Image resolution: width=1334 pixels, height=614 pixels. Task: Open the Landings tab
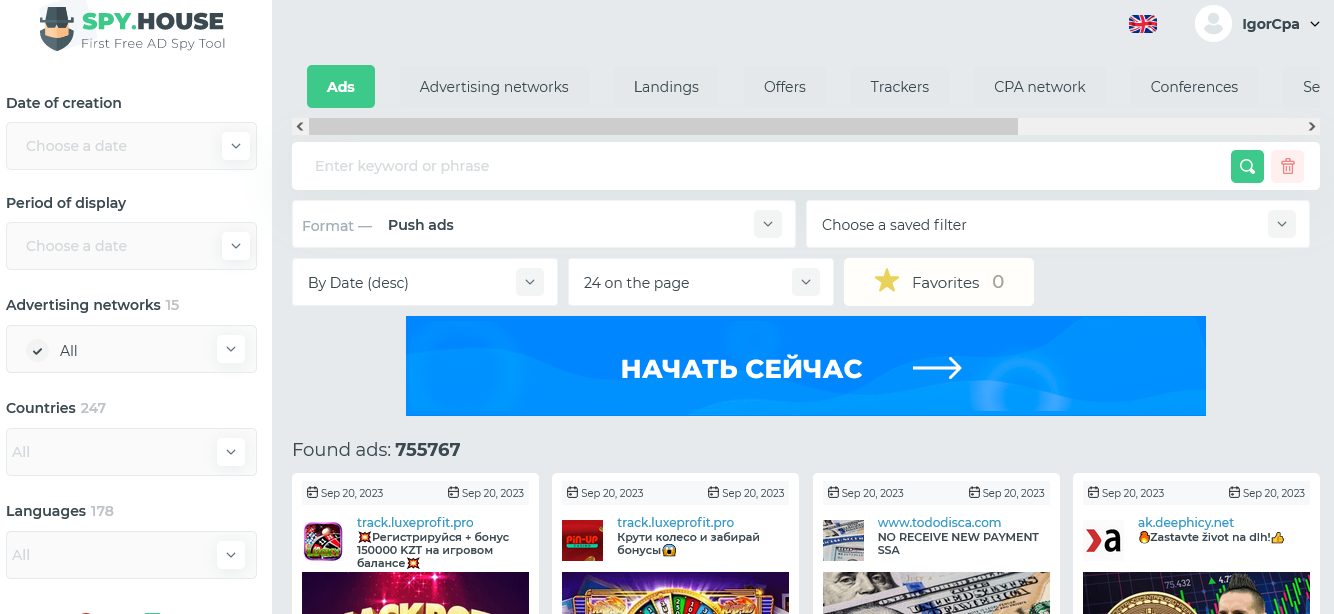[x=666, y=87]
